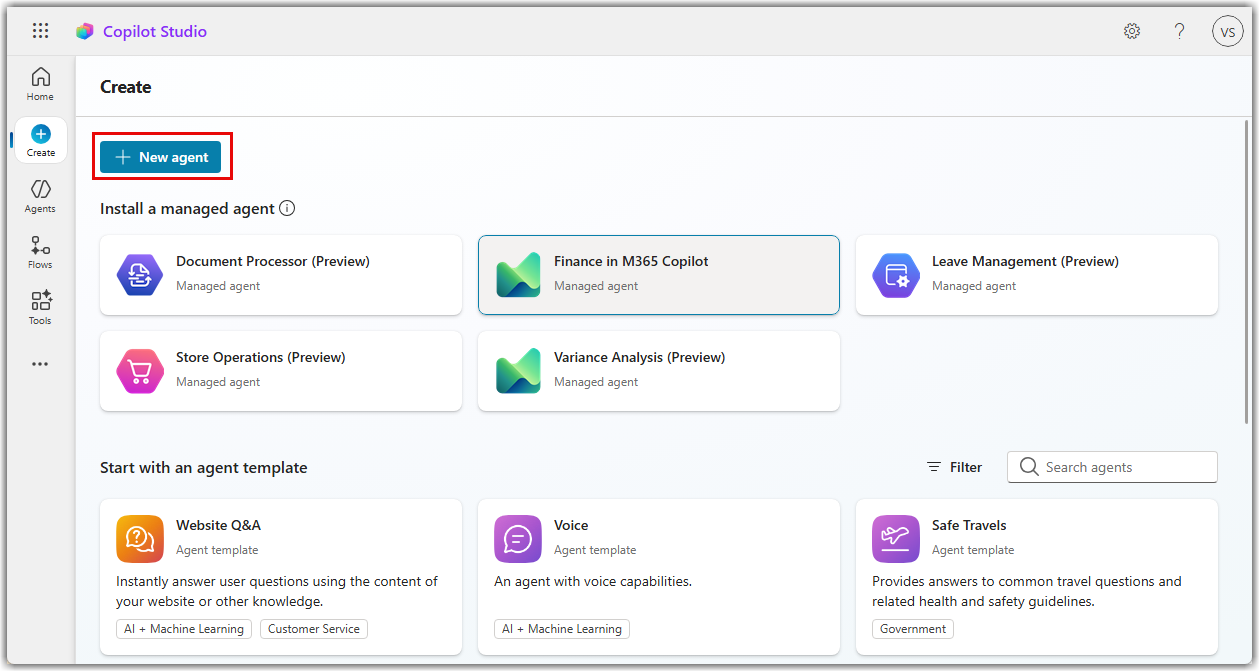
Task: Select the Document Processor (Preview) managed agent
Action: click(281, 275)
